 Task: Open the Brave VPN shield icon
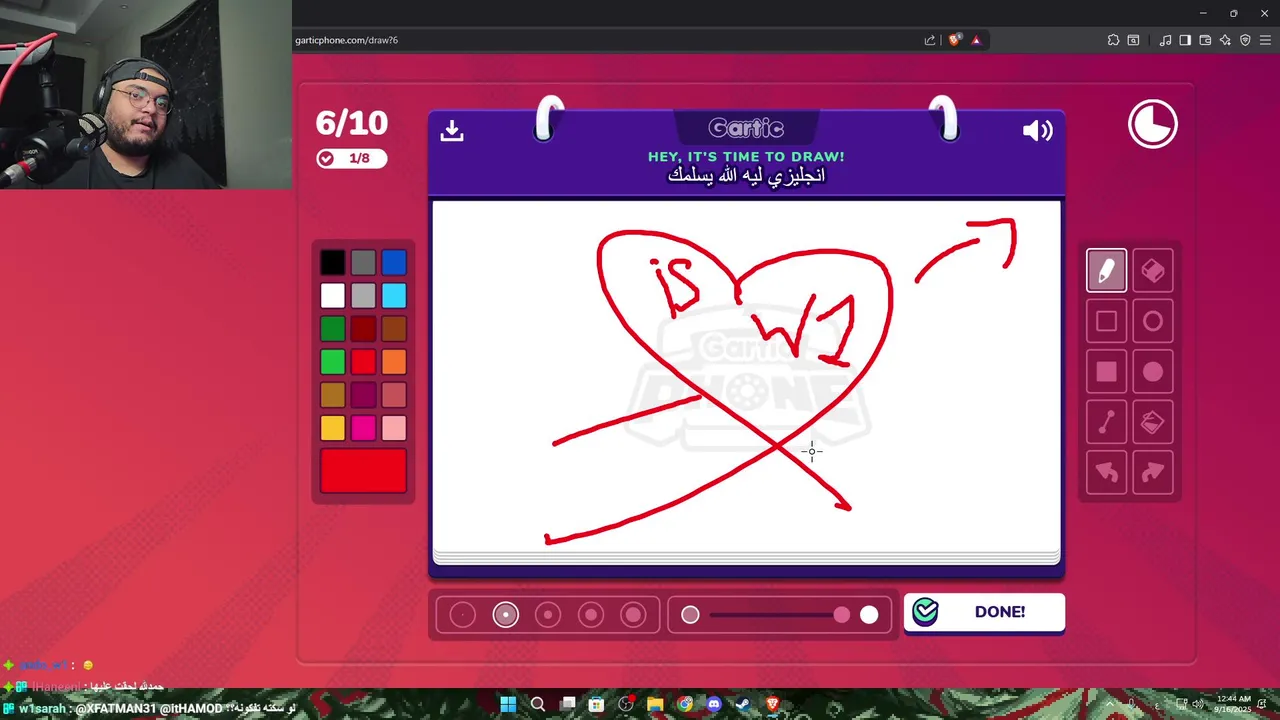(1245, 40)
